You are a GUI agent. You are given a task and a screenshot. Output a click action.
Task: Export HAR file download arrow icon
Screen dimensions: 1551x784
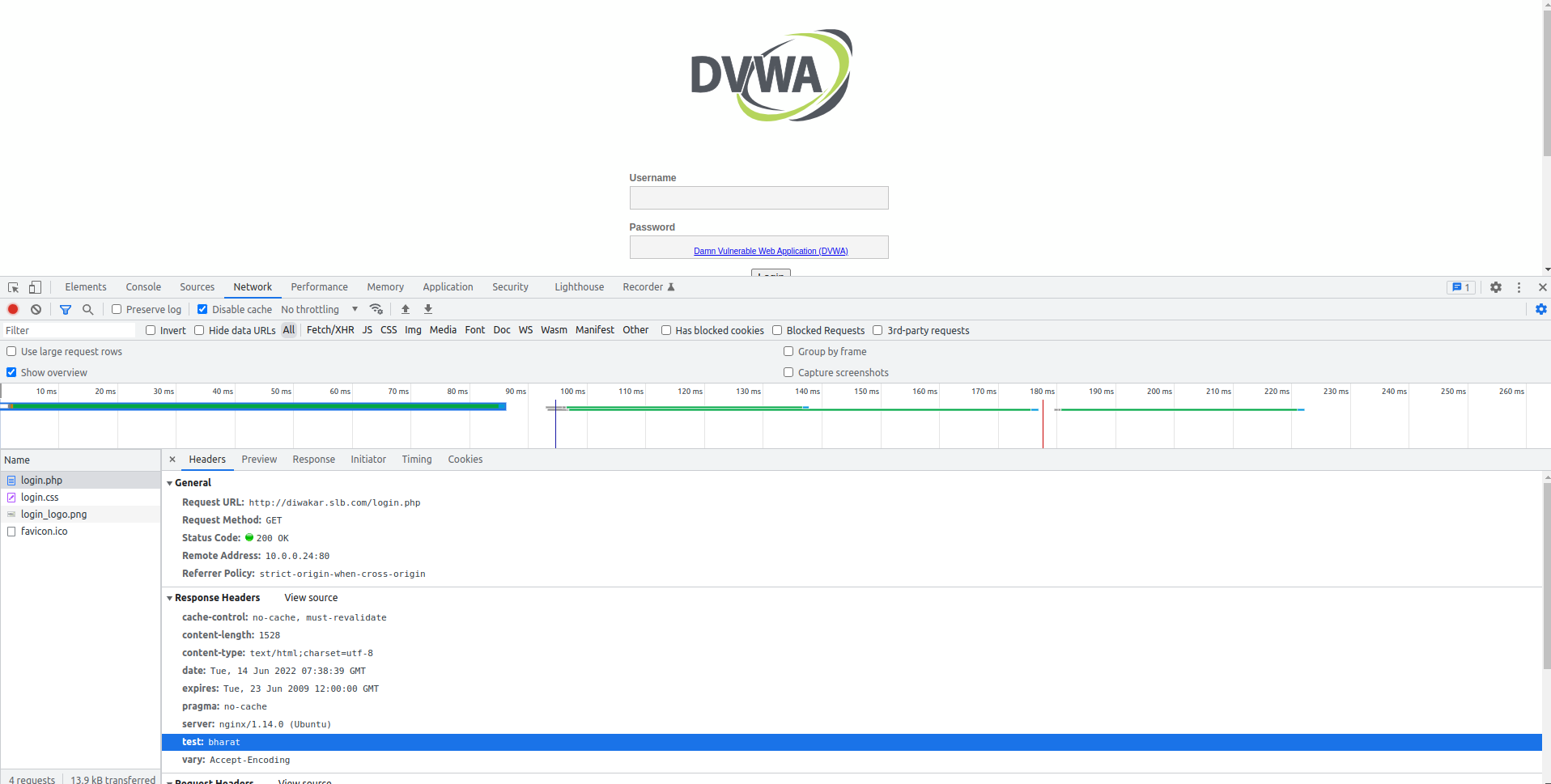pos(428,309)
